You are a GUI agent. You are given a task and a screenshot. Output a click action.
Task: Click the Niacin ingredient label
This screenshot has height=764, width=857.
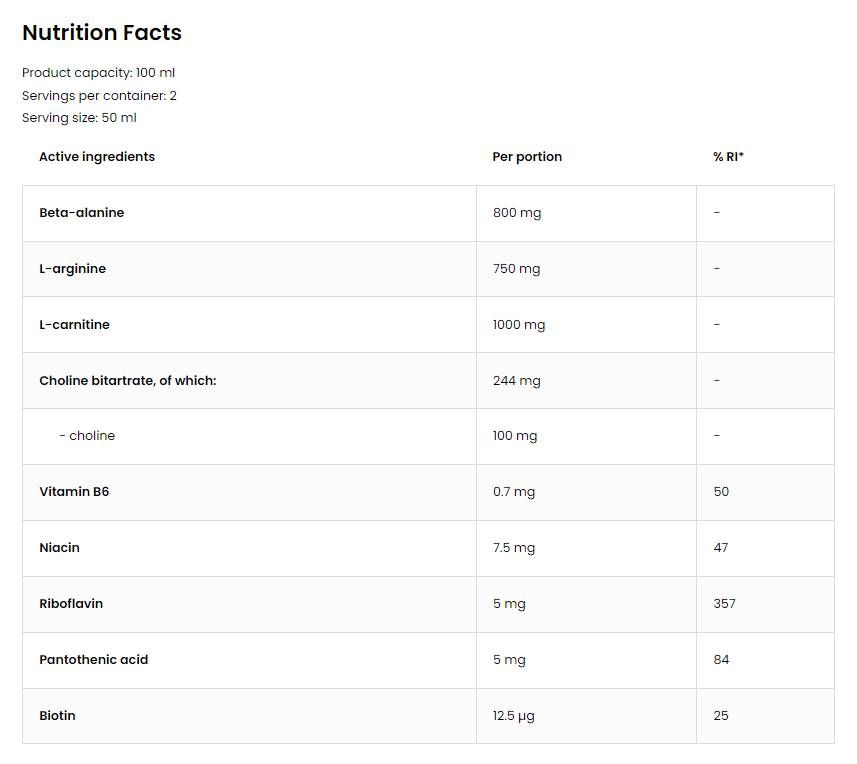click(59, 548)
